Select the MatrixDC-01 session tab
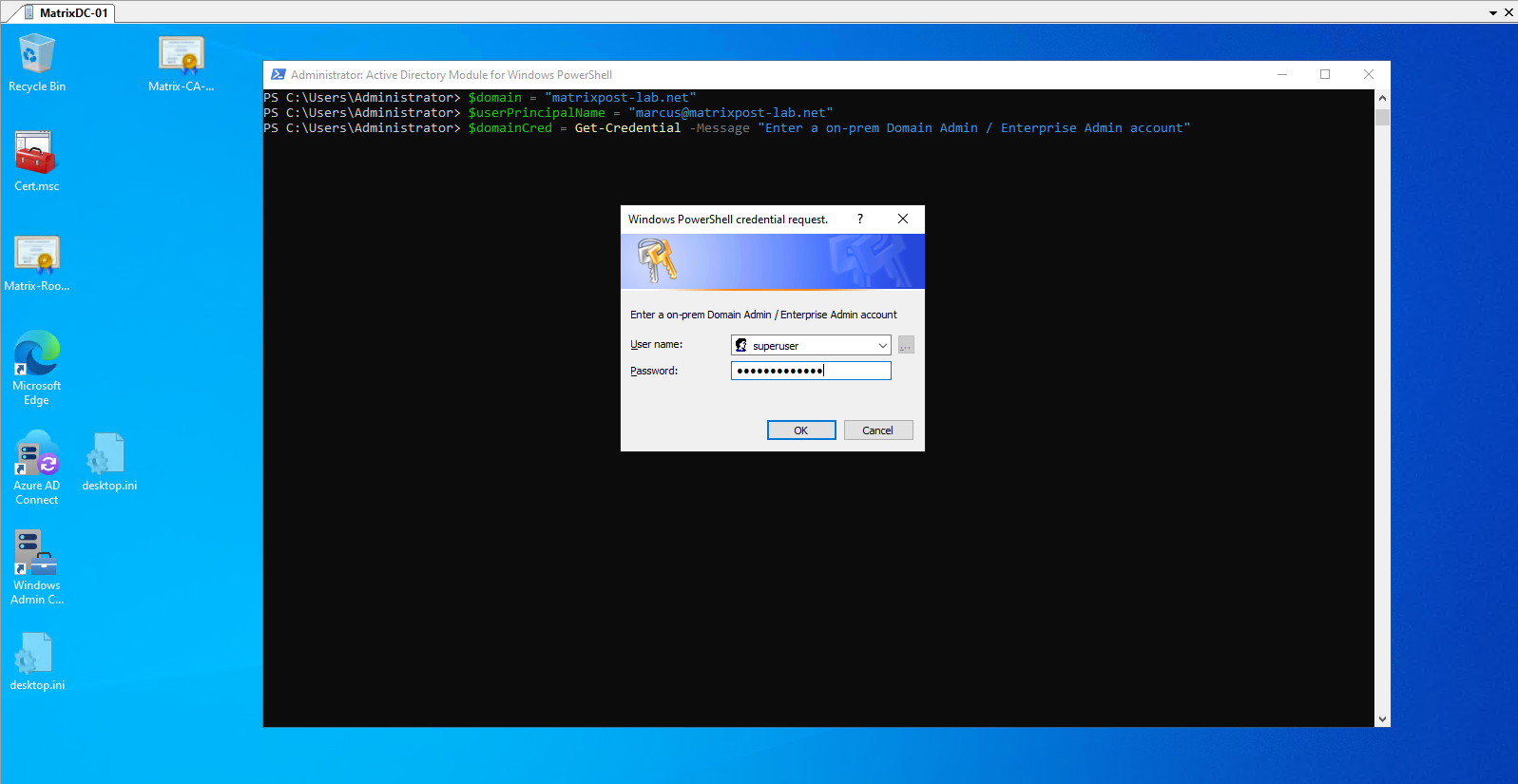Image resolution: width=1518 pixels, height=784 pixels. tap(65, 13)
